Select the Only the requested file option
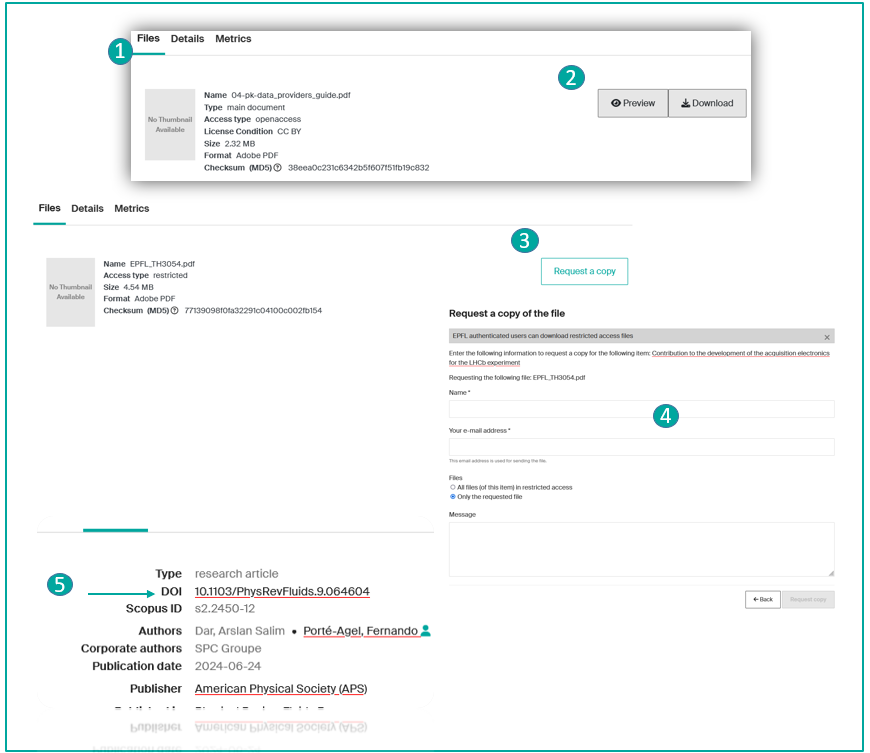870x753 pixels. (453, 496)
